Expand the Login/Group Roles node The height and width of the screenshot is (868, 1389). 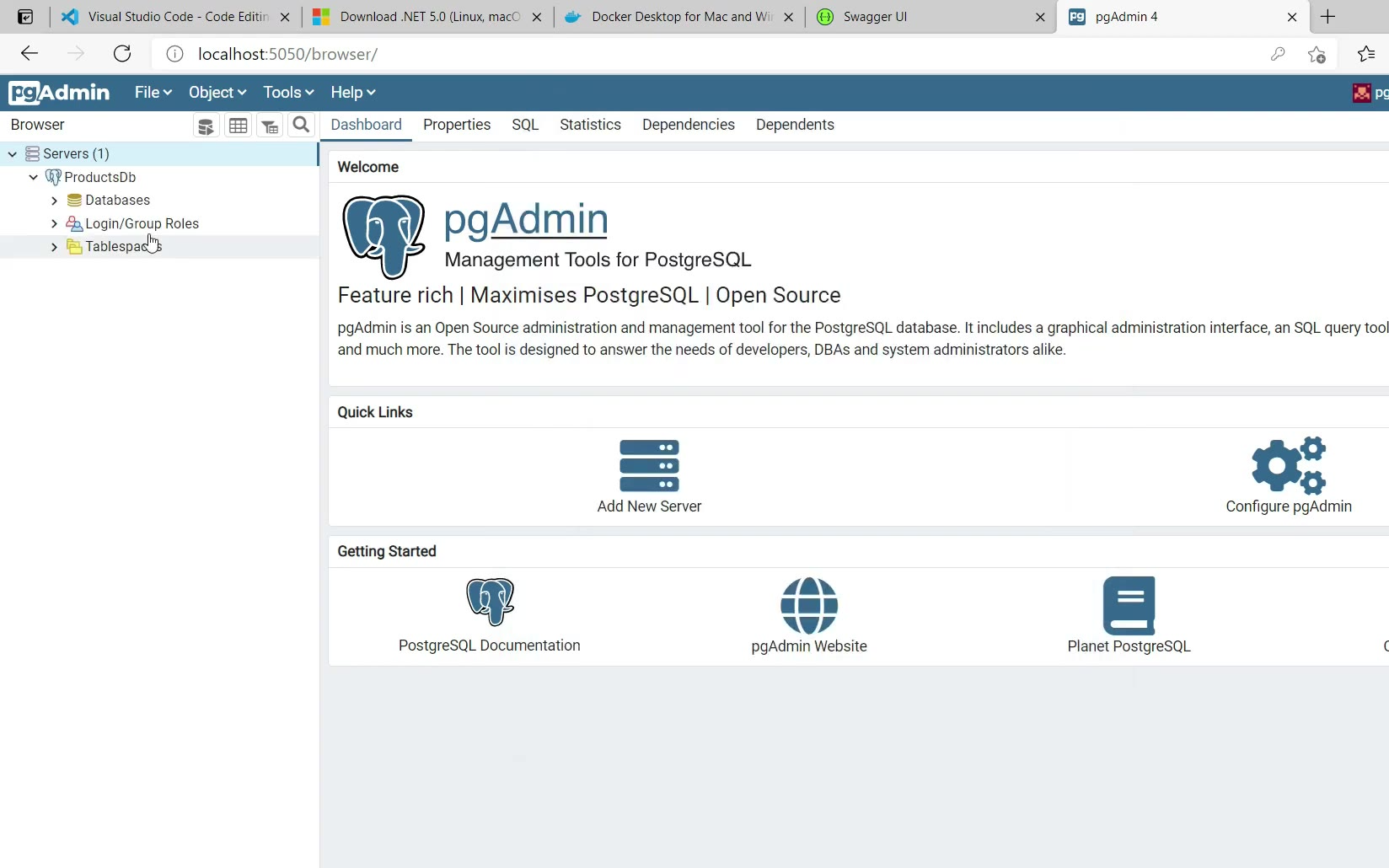(x=54, y=223)
